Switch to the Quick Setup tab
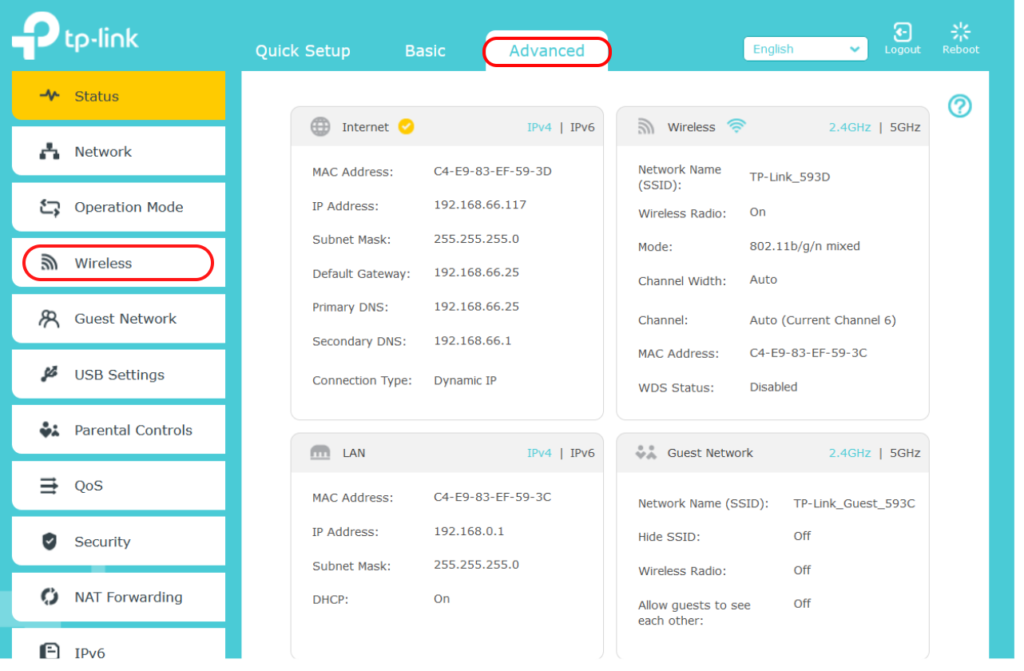Viewport: 1024px width, 671px height. (302, 51)
